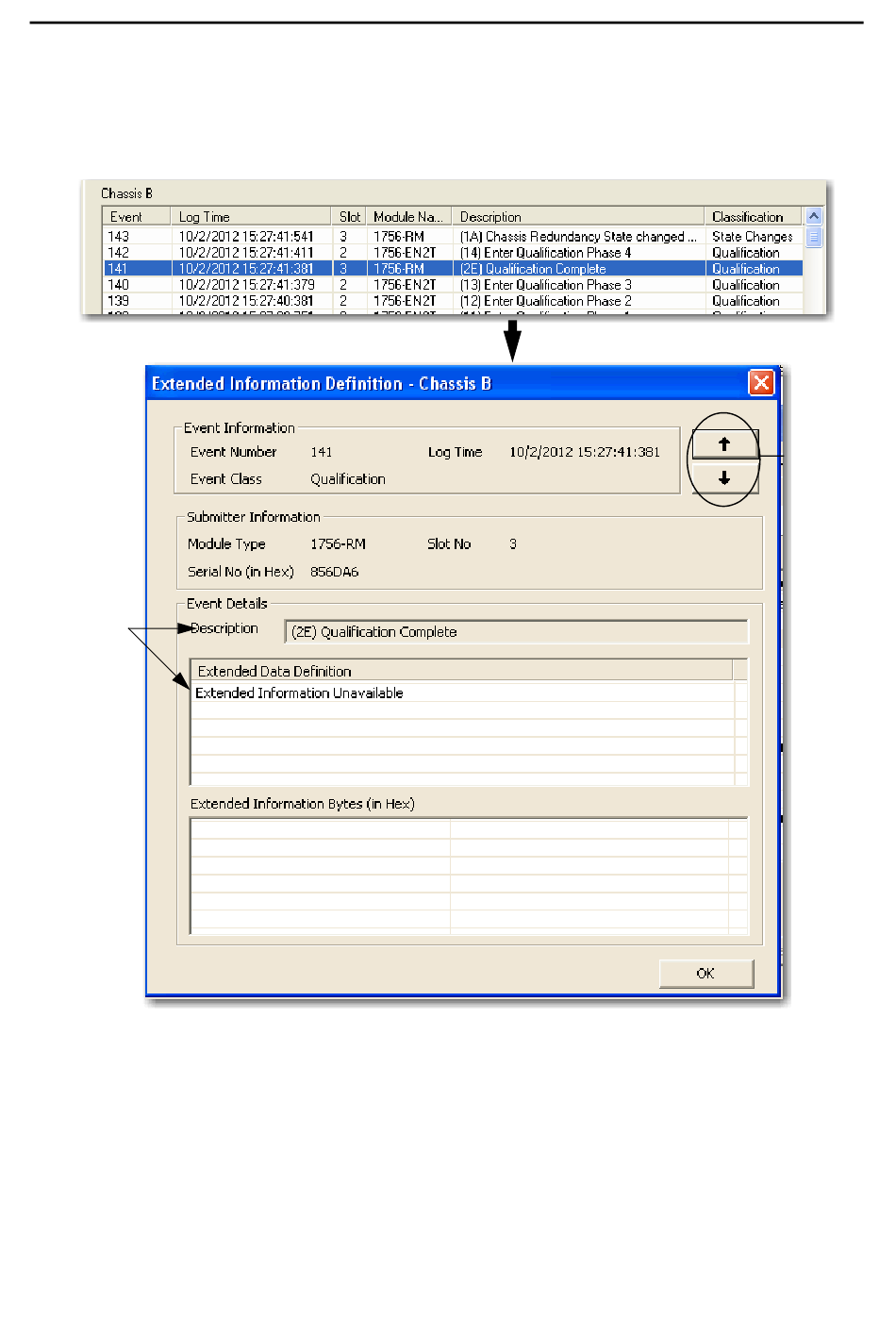Screen dimensions: 896x1319
Task: Select event row 143 in Chassis B
Action: point(453,237)
